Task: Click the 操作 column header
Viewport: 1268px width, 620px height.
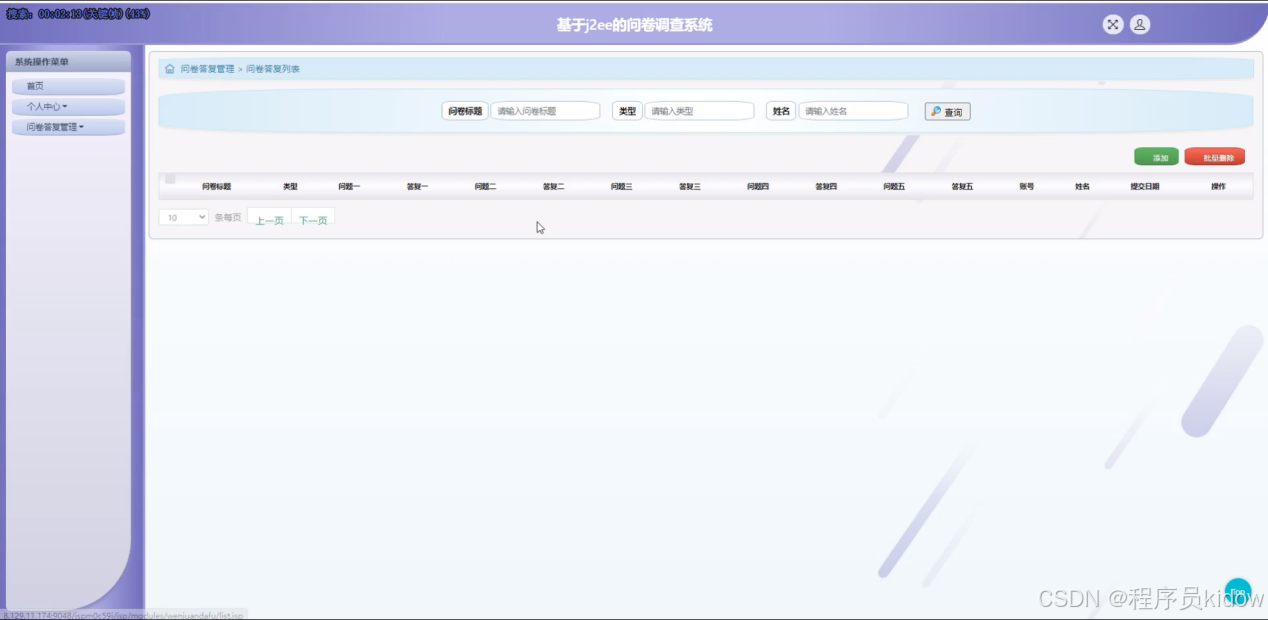Action: (1218, 187)
